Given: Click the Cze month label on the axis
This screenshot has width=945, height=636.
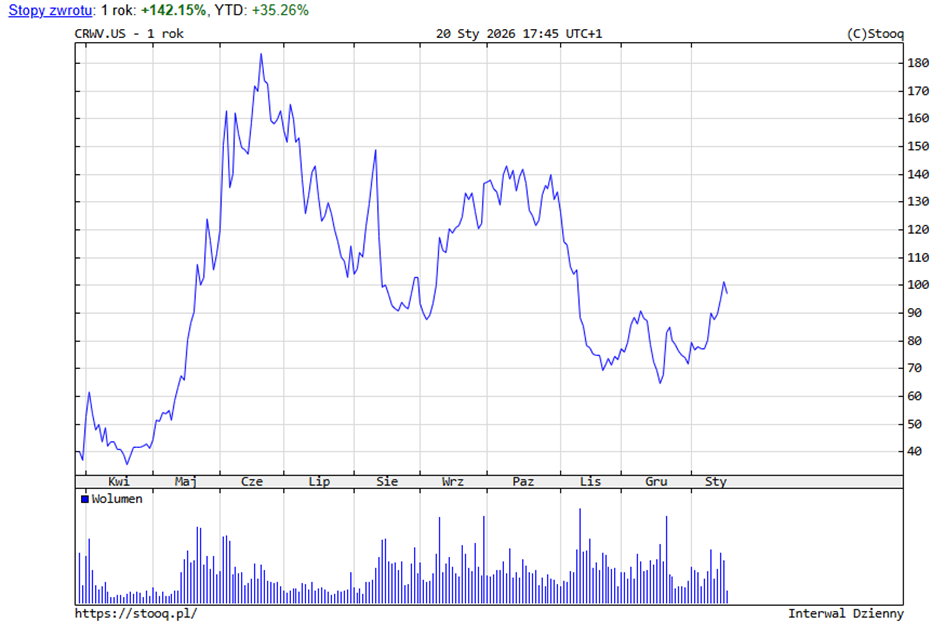Looking at the screenshot, I should (x=252, y=482).
